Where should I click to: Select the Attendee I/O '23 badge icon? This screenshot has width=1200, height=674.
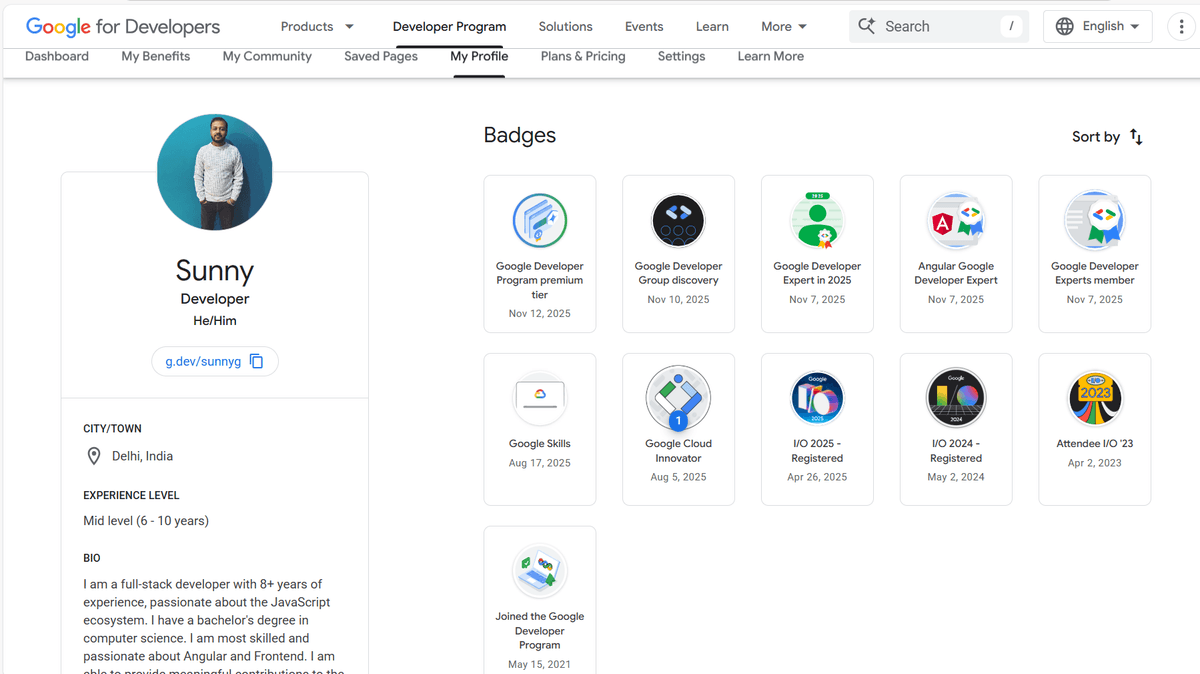click(x=1094, y=398)
